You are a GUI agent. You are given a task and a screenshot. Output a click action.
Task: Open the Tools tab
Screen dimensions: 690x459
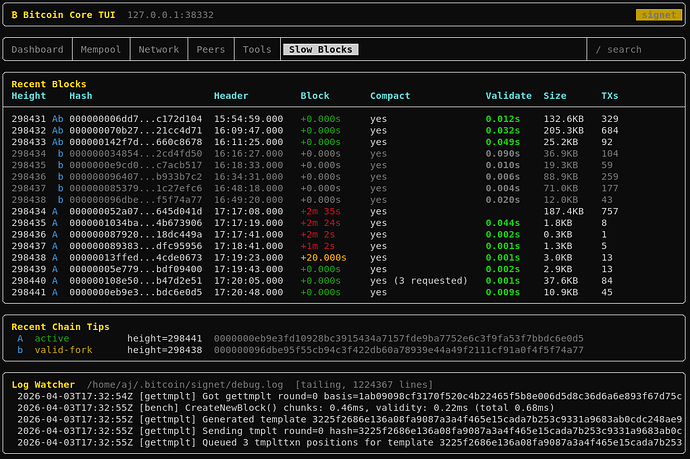pyautogui.click(x=257, y=49)
